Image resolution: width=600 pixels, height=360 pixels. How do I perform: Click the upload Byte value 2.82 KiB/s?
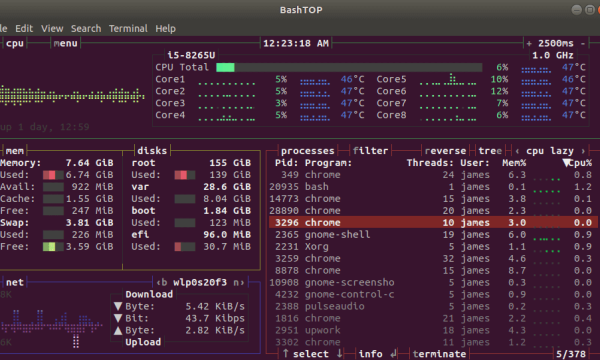[x=215, y=330]
